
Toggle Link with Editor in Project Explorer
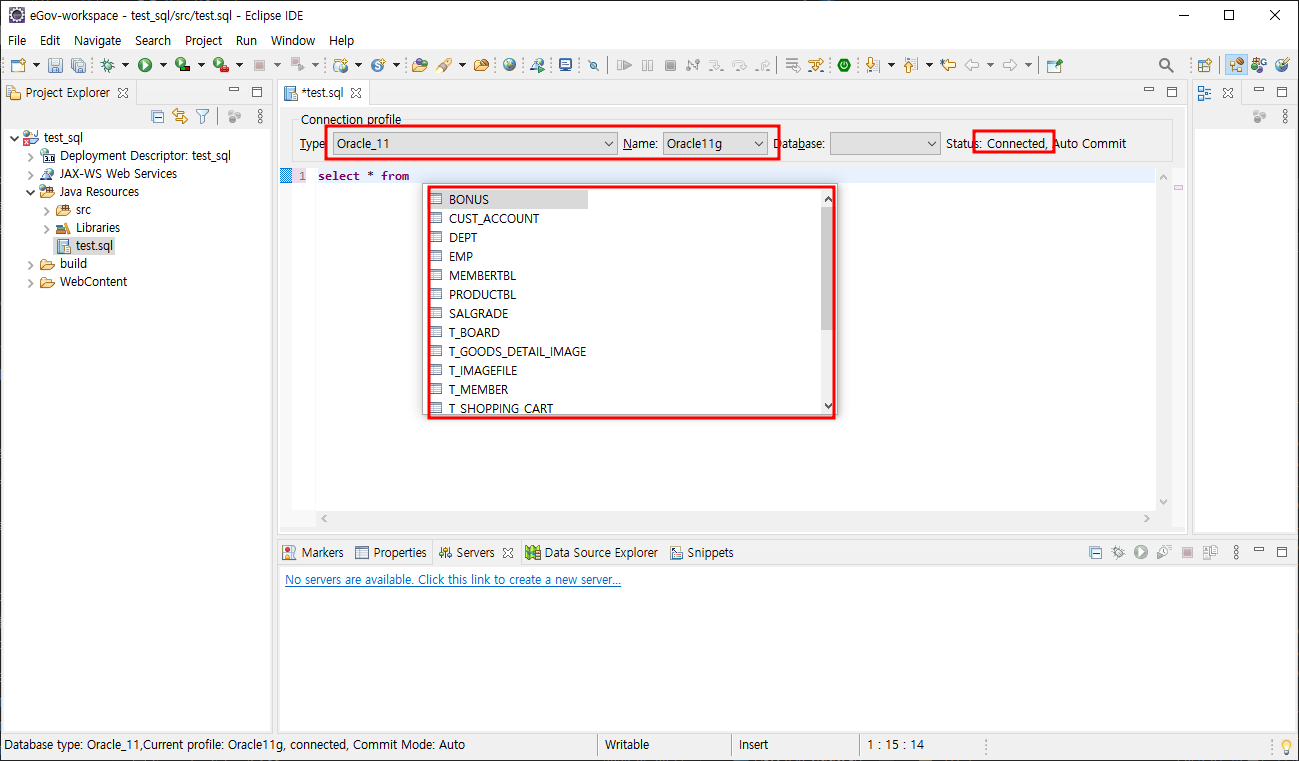180,116
